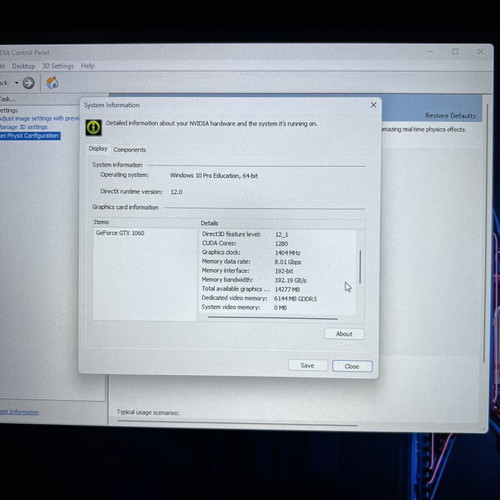500x500 pixels.
Task: Click the NVIDIA info icon in dialog
Action: 94,127
